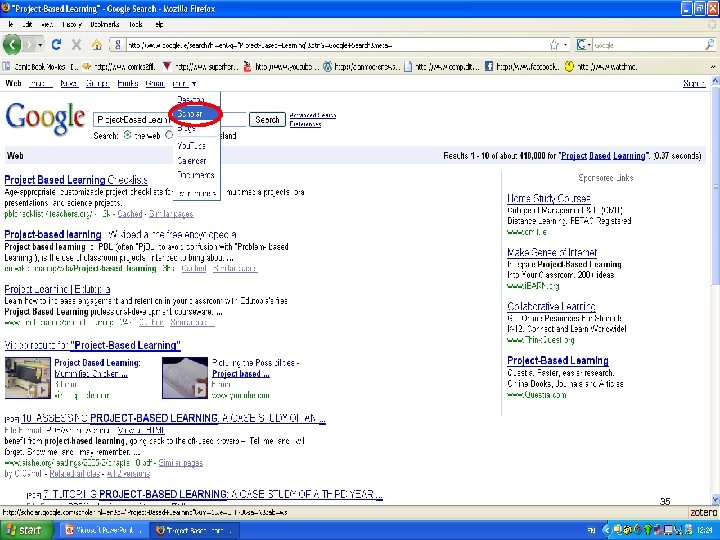Image resolution: width=720 pixels, height=540 pixels.
Task: Open the address bar history dropdown
Action: click(x=565, y=45)
